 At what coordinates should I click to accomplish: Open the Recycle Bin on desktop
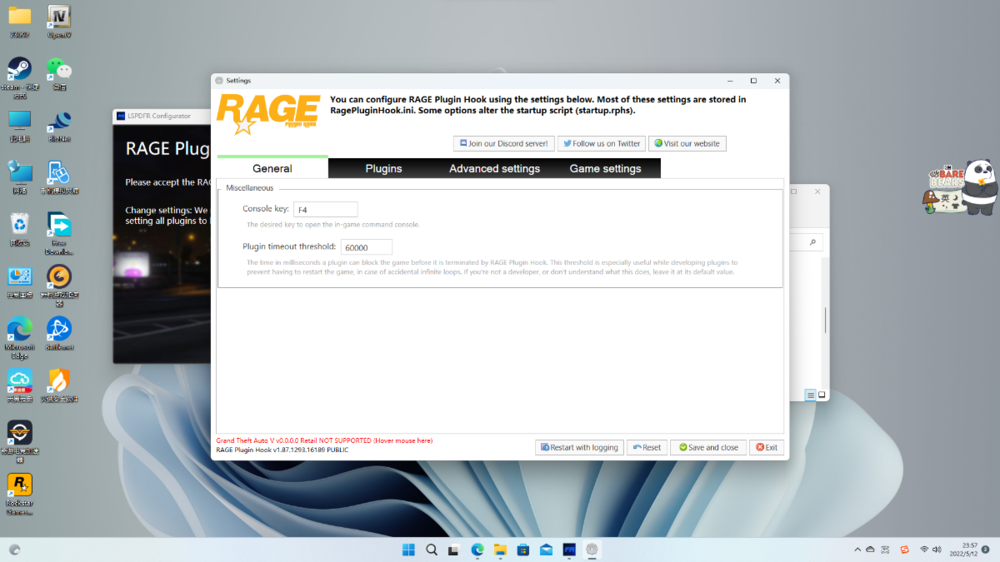pos(19,224)
